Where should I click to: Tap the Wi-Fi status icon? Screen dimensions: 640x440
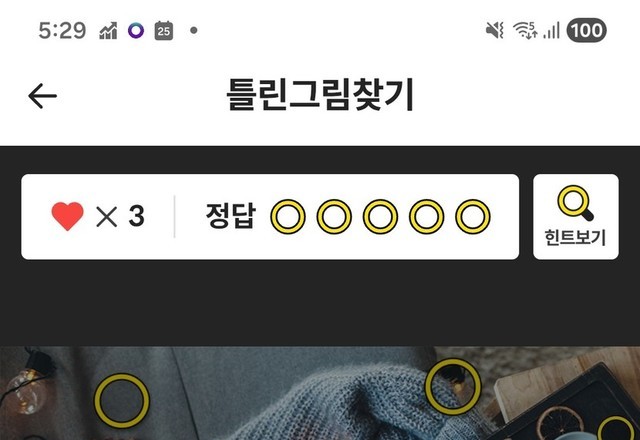(525, 30)
